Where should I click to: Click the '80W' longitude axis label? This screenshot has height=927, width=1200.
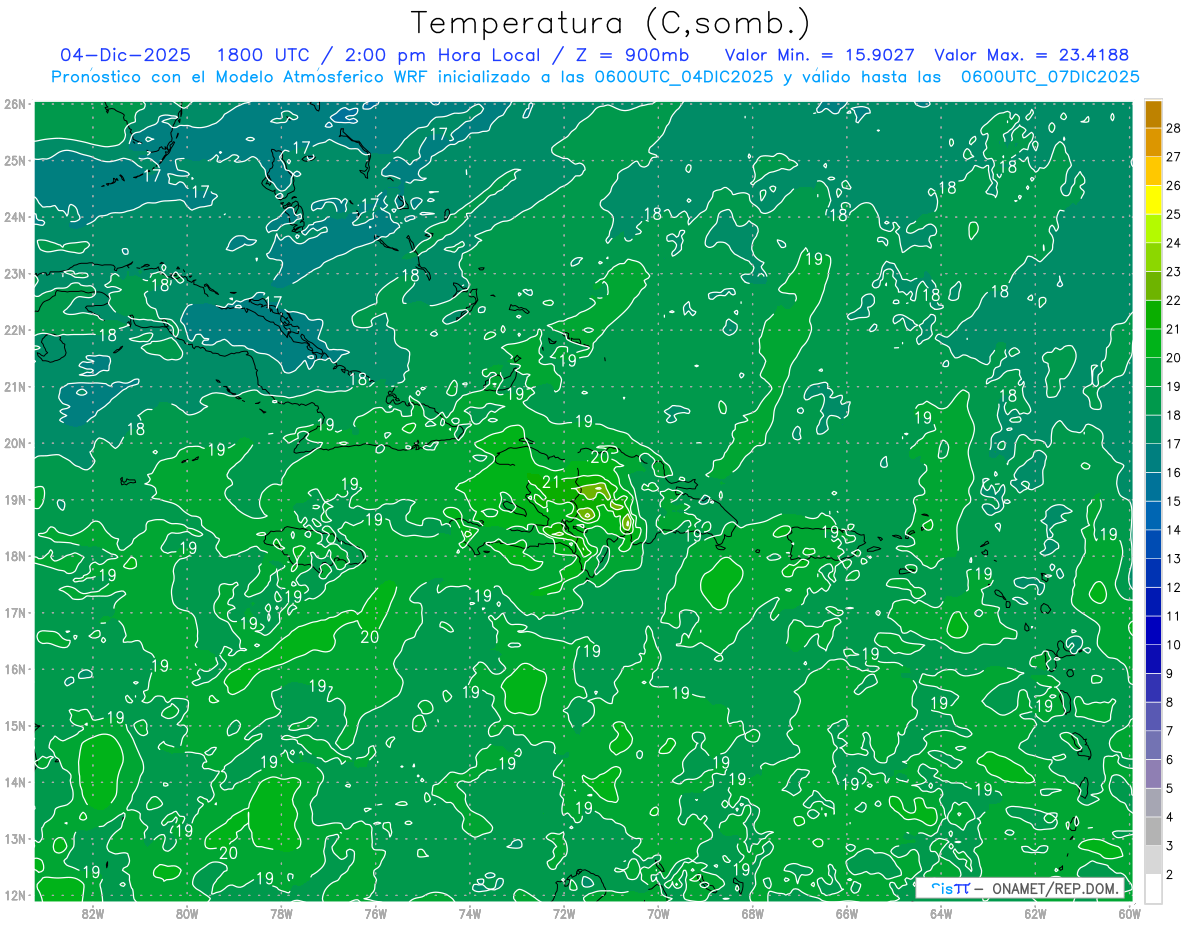point(187,913)
